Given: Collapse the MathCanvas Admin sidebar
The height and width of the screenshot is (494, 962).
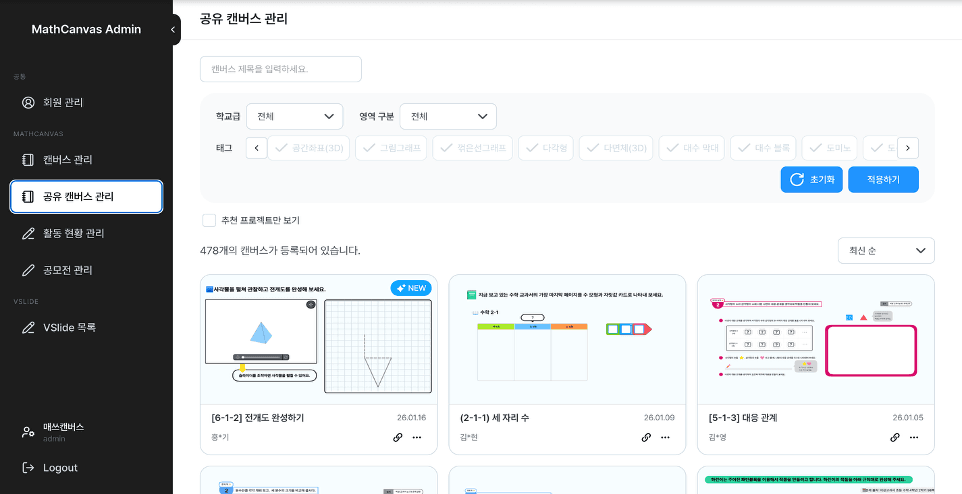Looking at the screenshot, I should click(x=173, y=29).
